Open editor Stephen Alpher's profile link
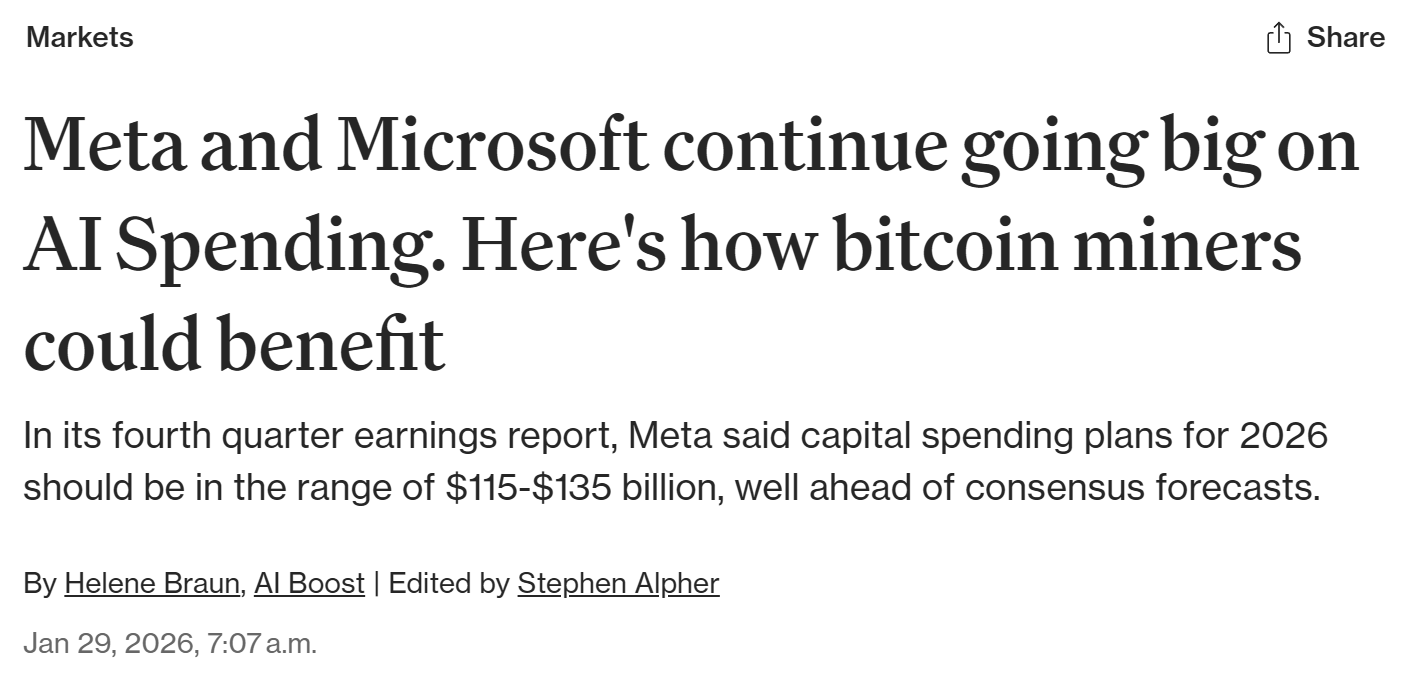This screenshot has height=676, width=1404. (618, 583)
